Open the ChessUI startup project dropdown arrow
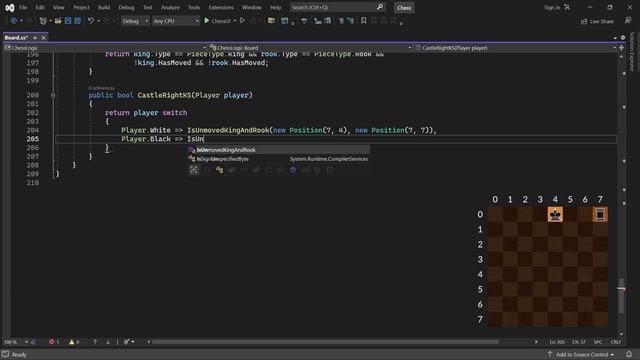The image size is (640, 360). [235, 21]
